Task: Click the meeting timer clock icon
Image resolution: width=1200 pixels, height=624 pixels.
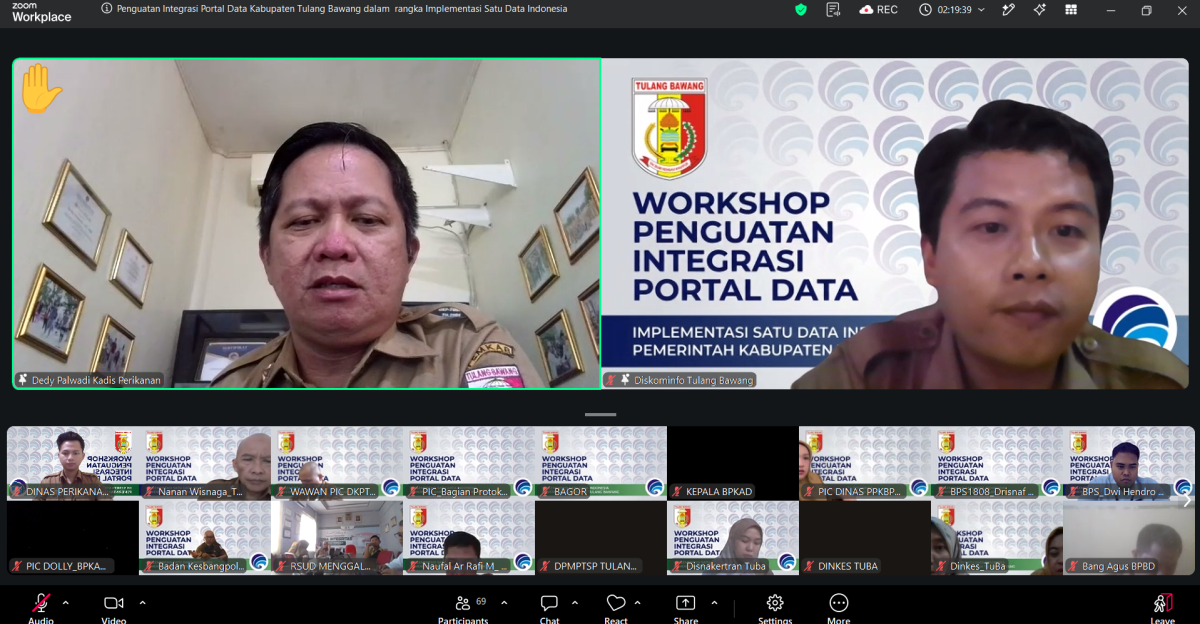Action: [924, 9]
